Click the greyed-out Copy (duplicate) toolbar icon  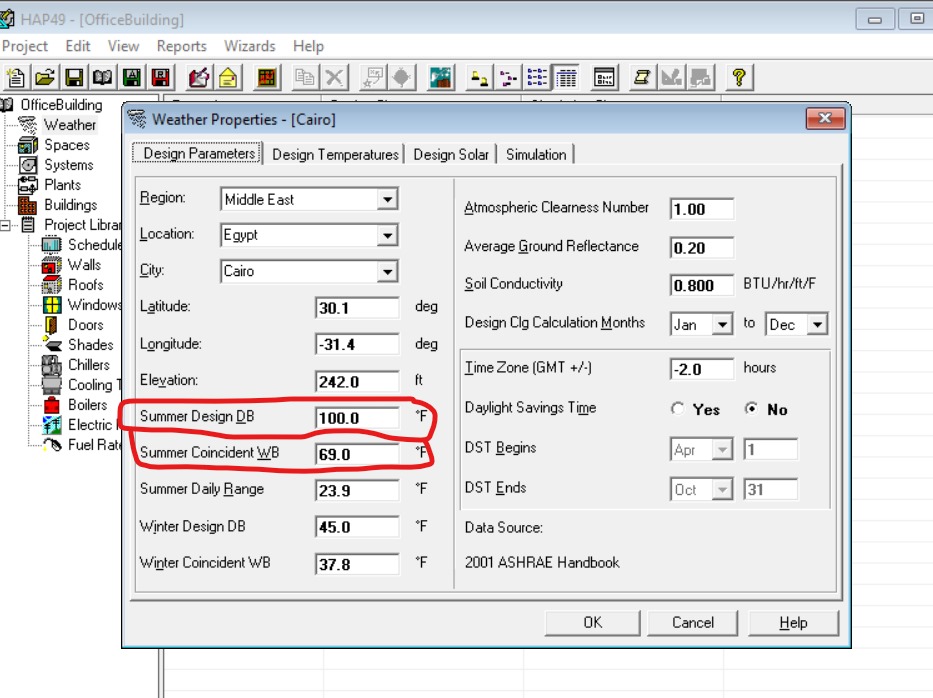coord(305,77)
